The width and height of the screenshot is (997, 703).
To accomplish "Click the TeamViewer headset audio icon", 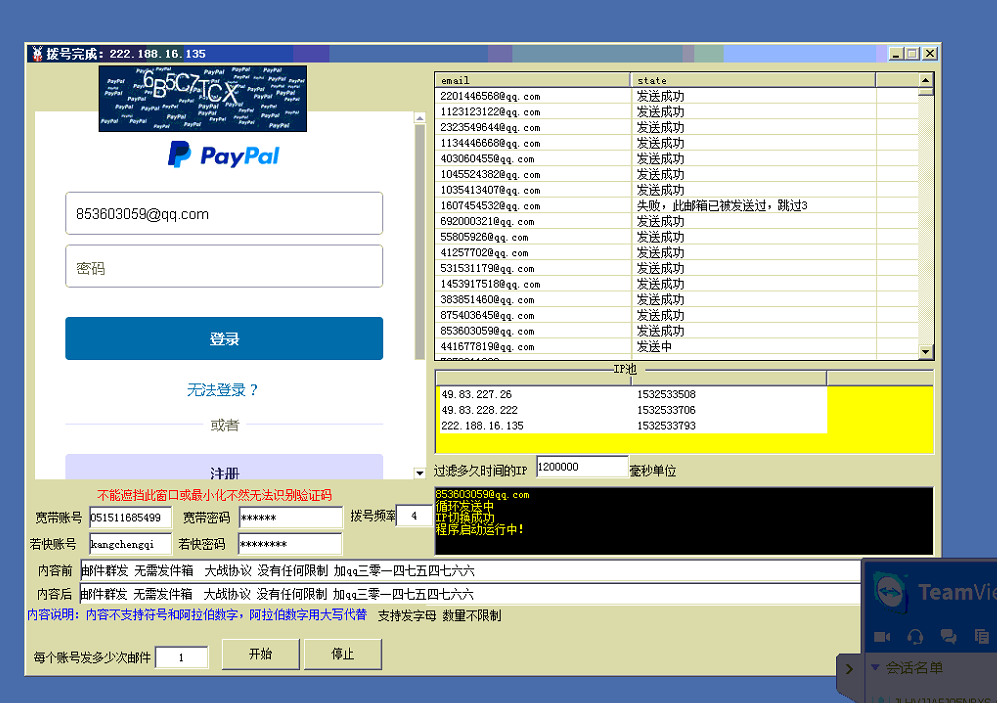I will (915, 636).
